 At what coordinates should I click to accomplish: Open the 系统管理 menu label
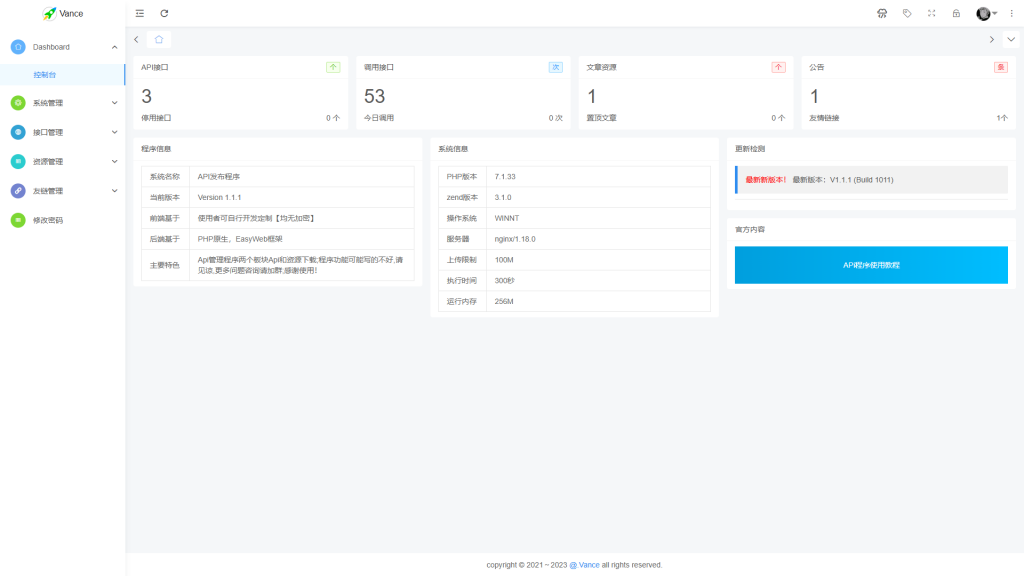[x=48, y=103]
